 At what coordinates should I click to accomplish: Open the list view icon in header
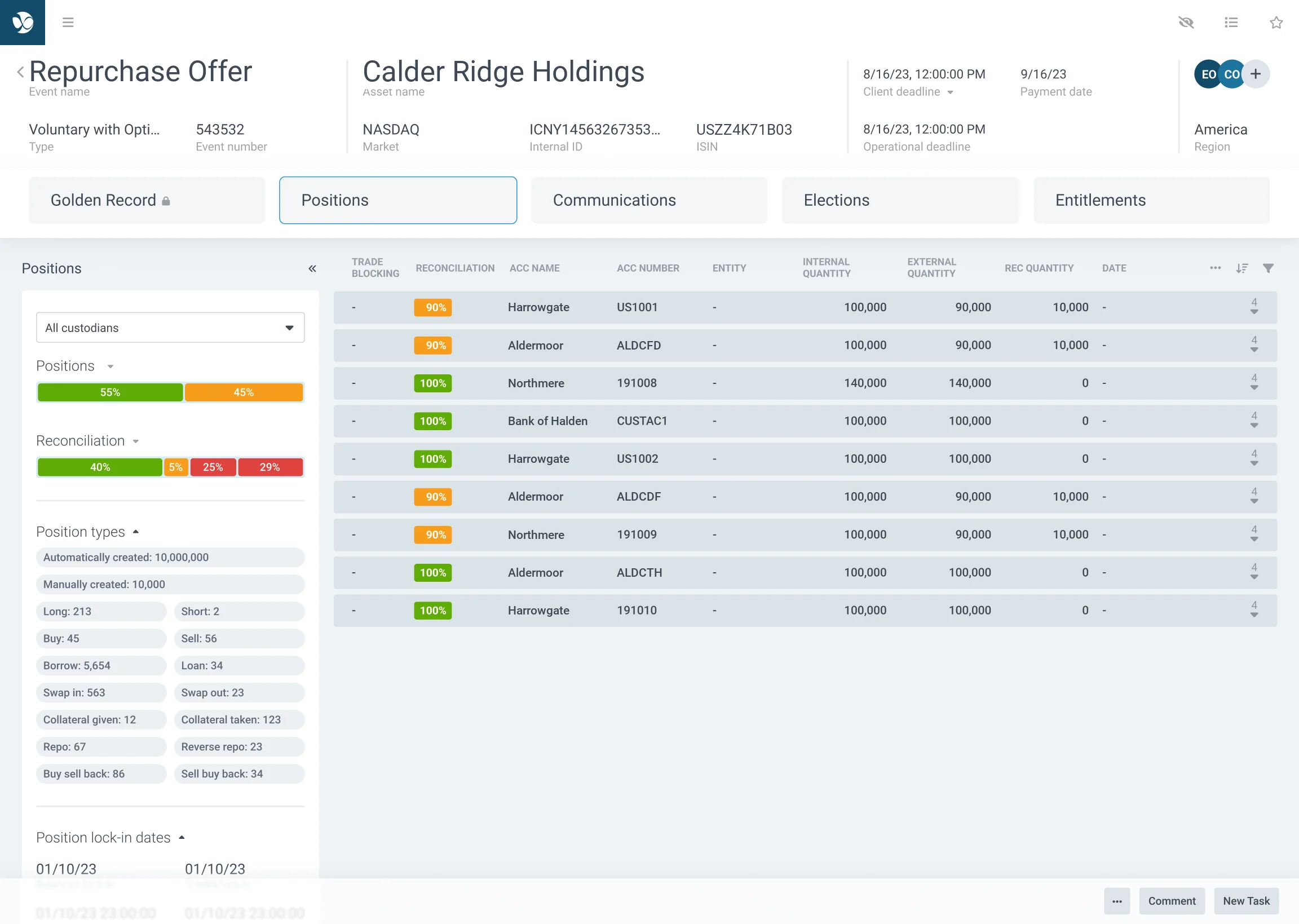pos(1231,22)
